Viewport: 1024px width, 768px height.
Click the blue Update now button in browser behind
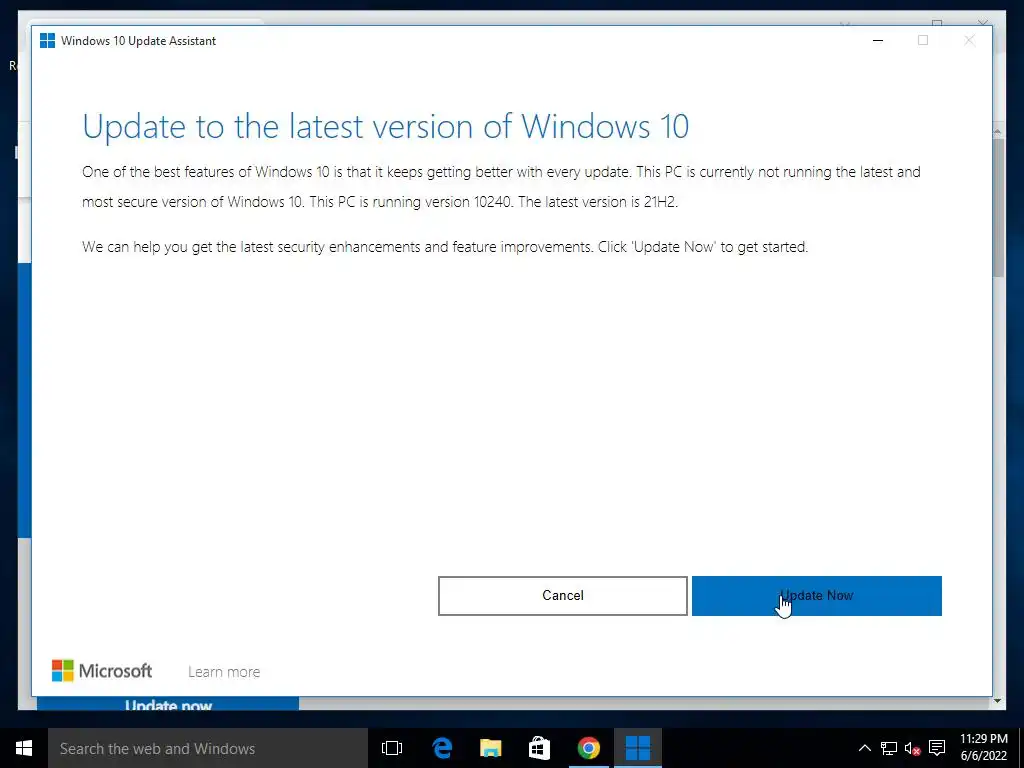(168, 704)
